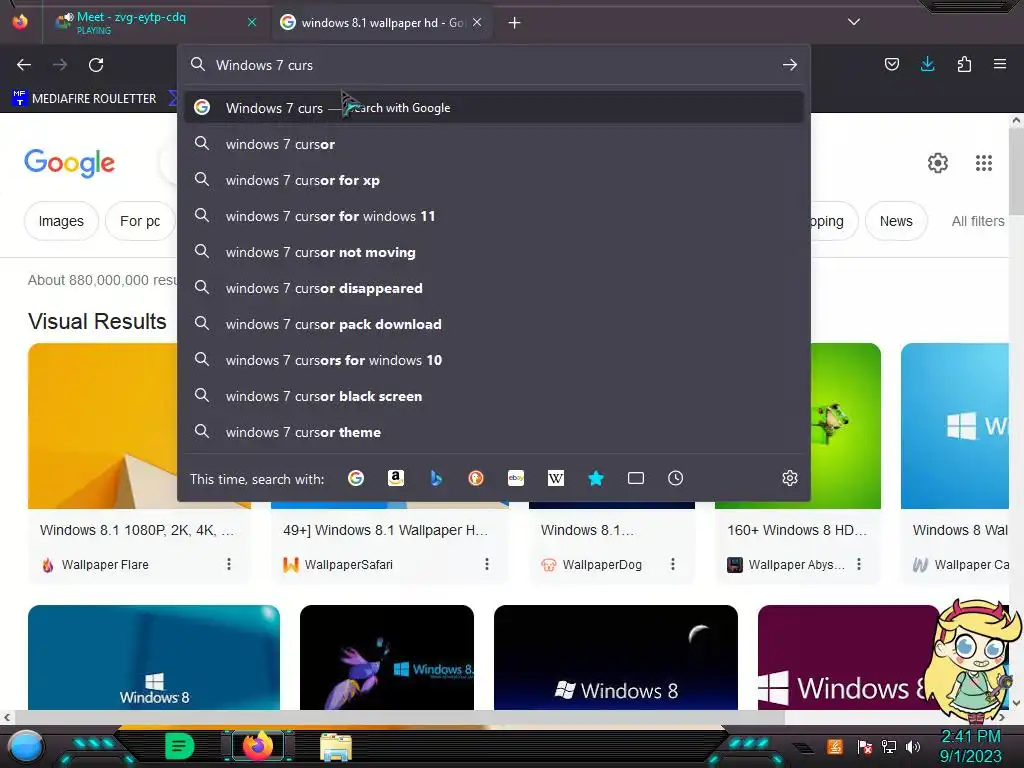Viewport: 1024px width, 768px height.
Task: Search this time with DuckDuckGo
Action: point(476,479)
